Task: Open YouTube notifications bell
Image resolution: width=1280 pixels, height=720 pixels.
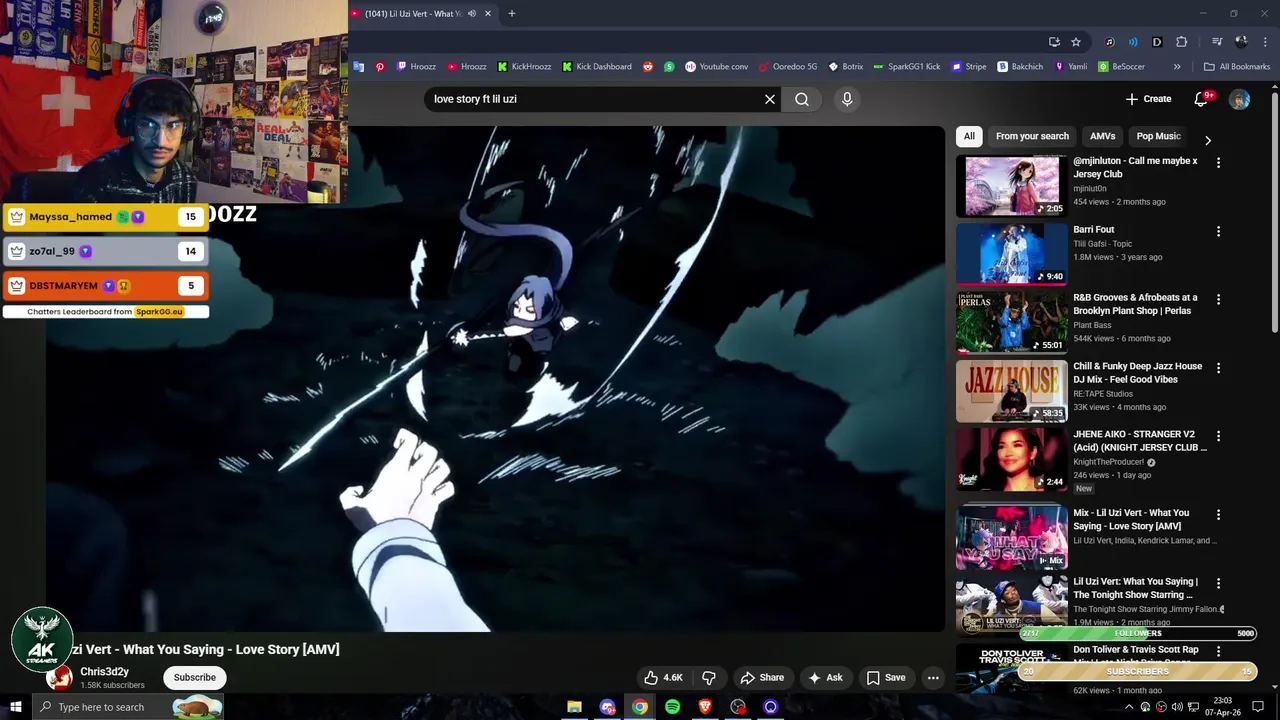Action: (1202, 99)
